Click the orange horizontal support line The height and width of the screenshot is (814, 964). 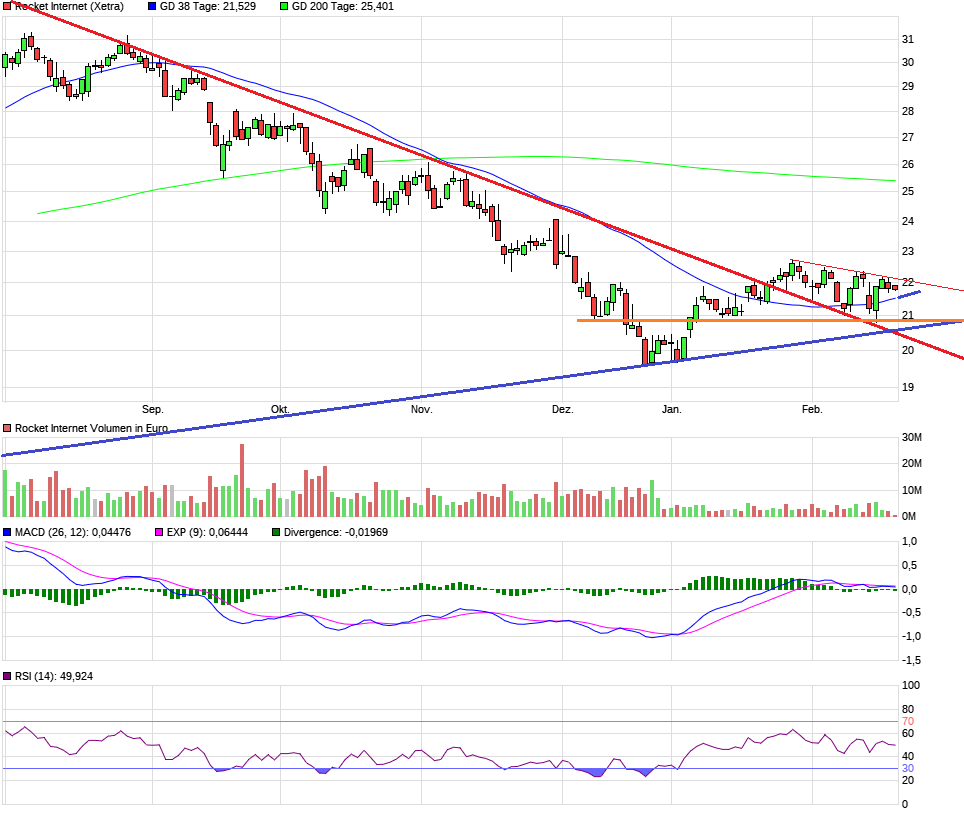coord(700,319)
